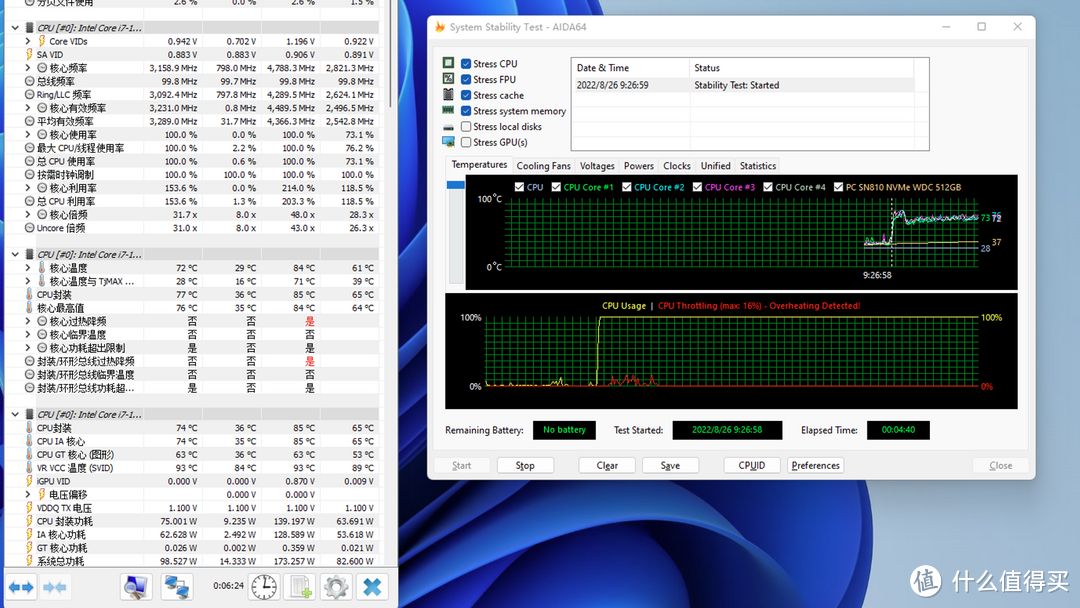The width and height of the screenshot is (1080, 608).
Task: Switch to the Clocks tab
Action: click(676, 166)
